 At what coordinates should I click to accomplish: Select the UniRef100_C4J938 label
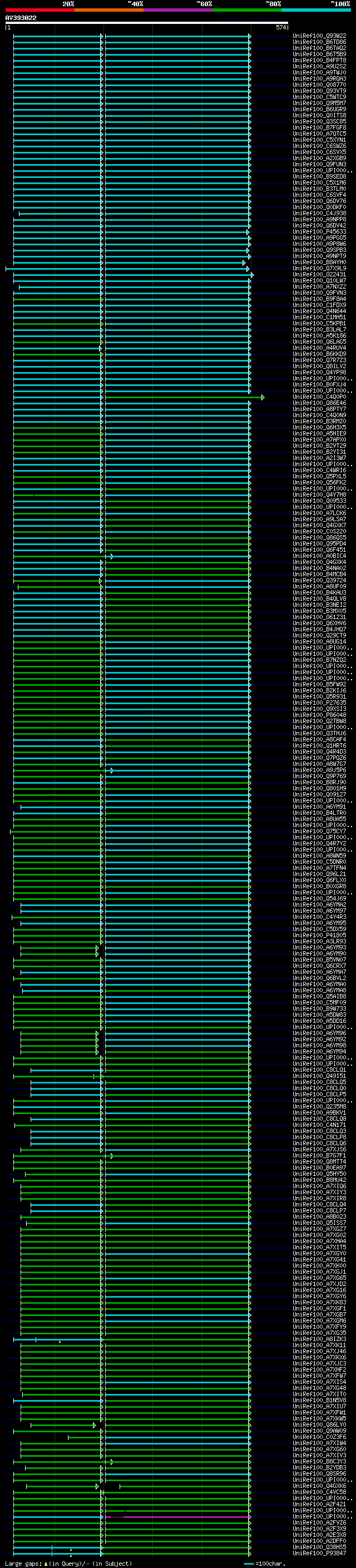pos(319,213)
